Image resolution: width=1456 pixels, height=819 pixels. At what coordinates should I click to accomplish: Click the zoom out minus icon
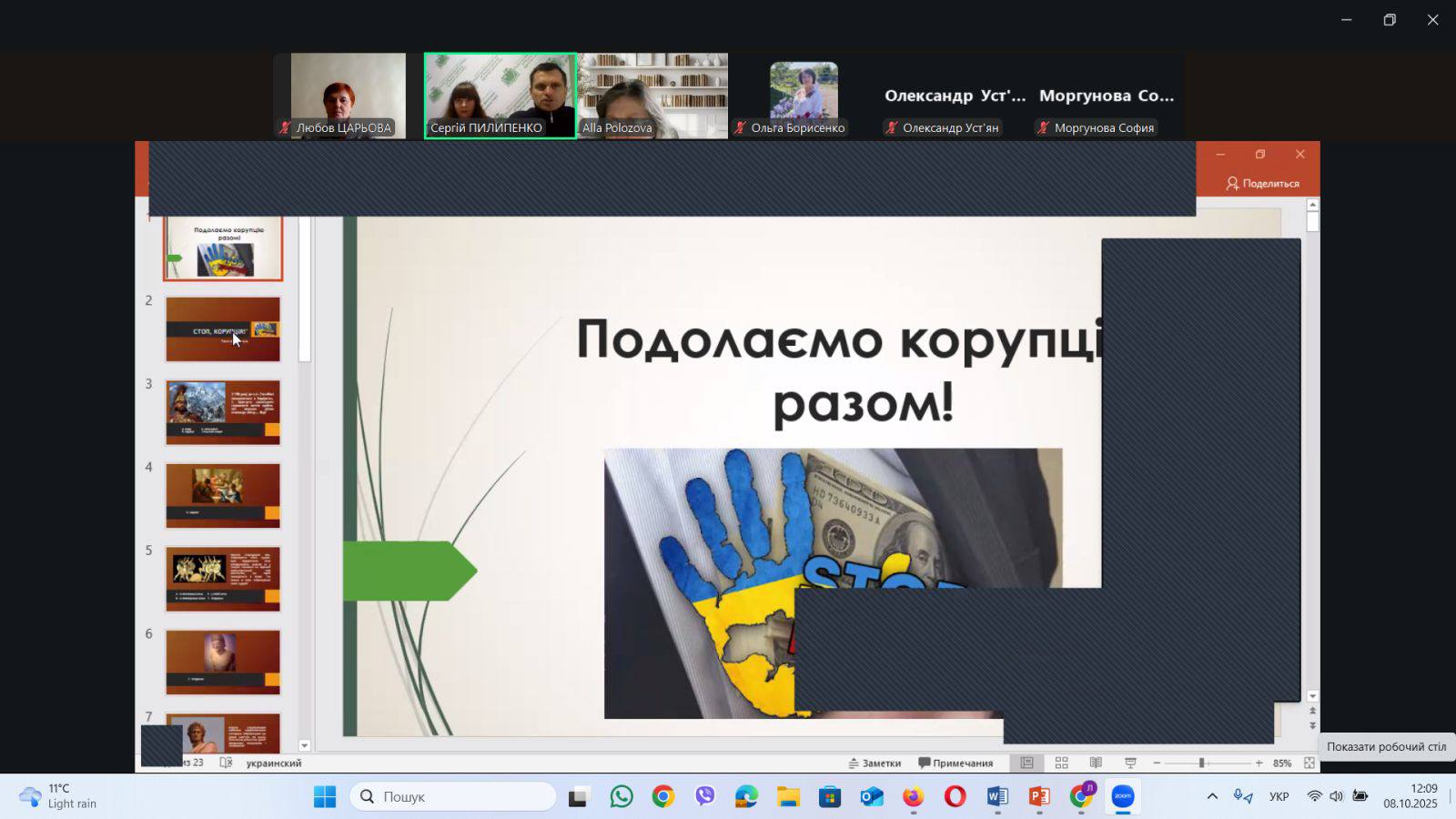[1157, 763]
